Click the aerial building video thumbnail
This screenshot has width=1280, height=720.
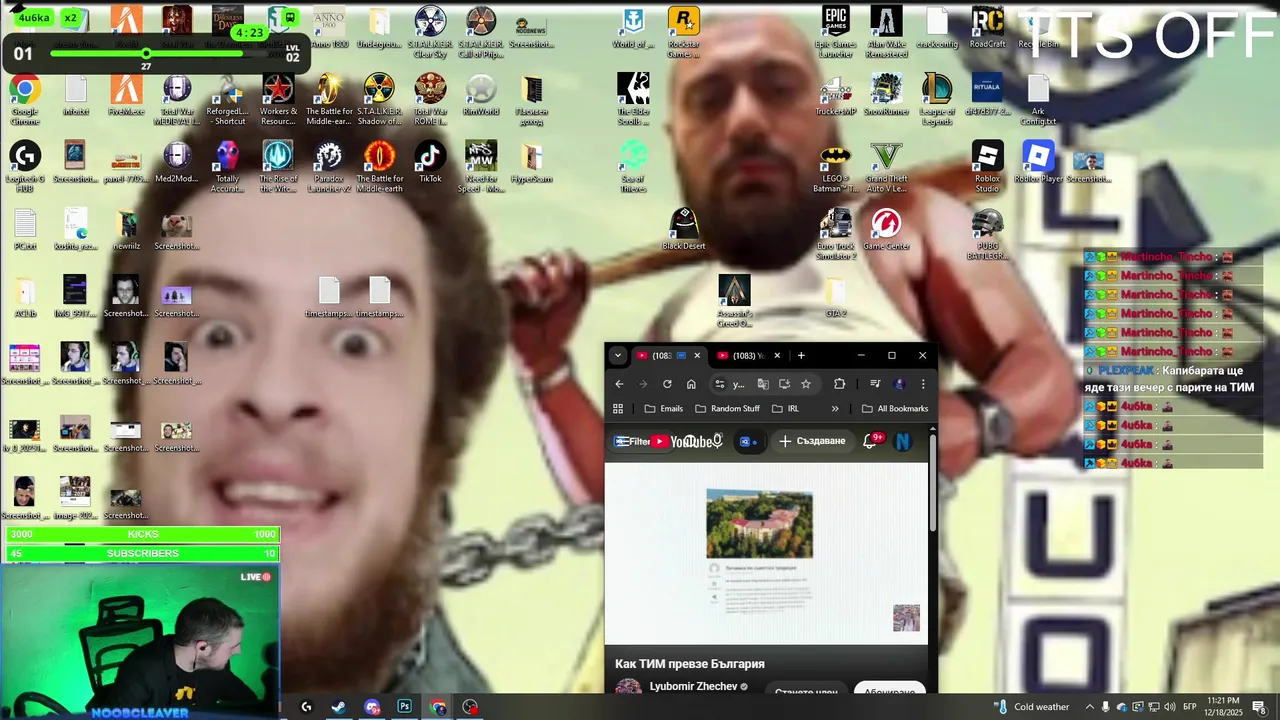click(759, 523)
